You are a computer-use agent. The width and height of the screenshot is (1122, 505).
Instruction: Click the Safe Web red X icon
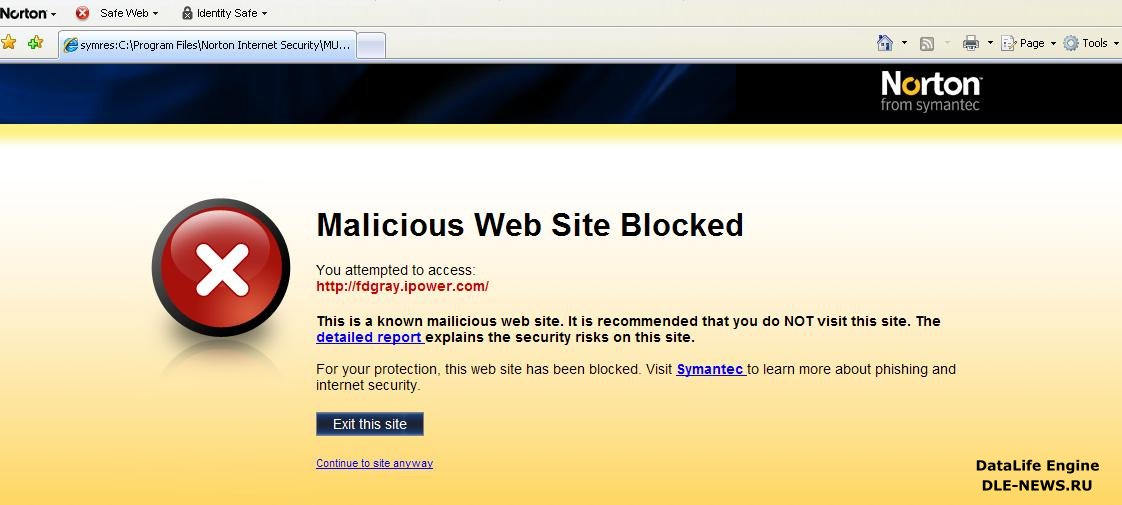coord(82,13)
